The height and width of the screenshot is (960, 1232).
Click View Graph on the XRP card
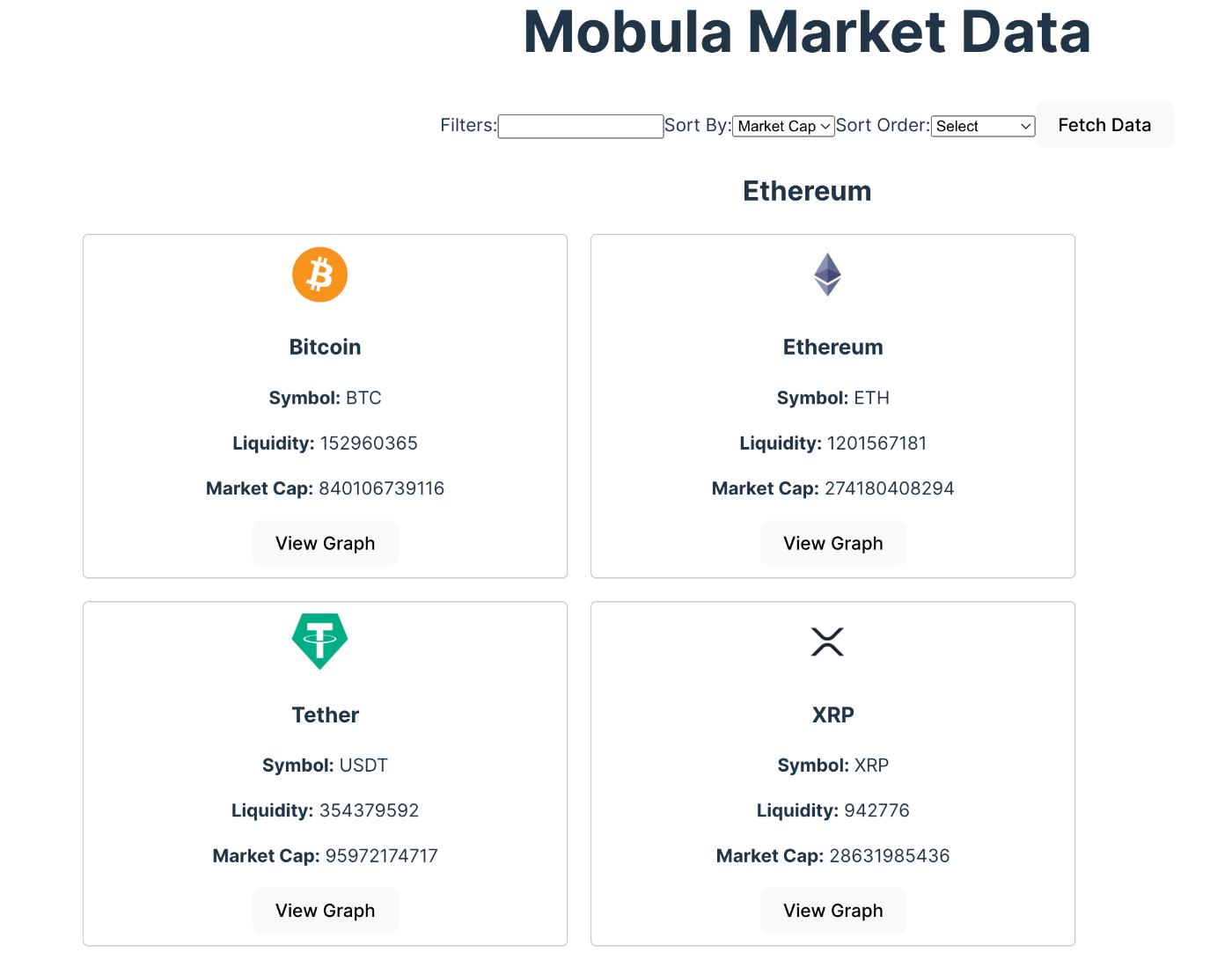pyautogui.click(x=832, y=911)
